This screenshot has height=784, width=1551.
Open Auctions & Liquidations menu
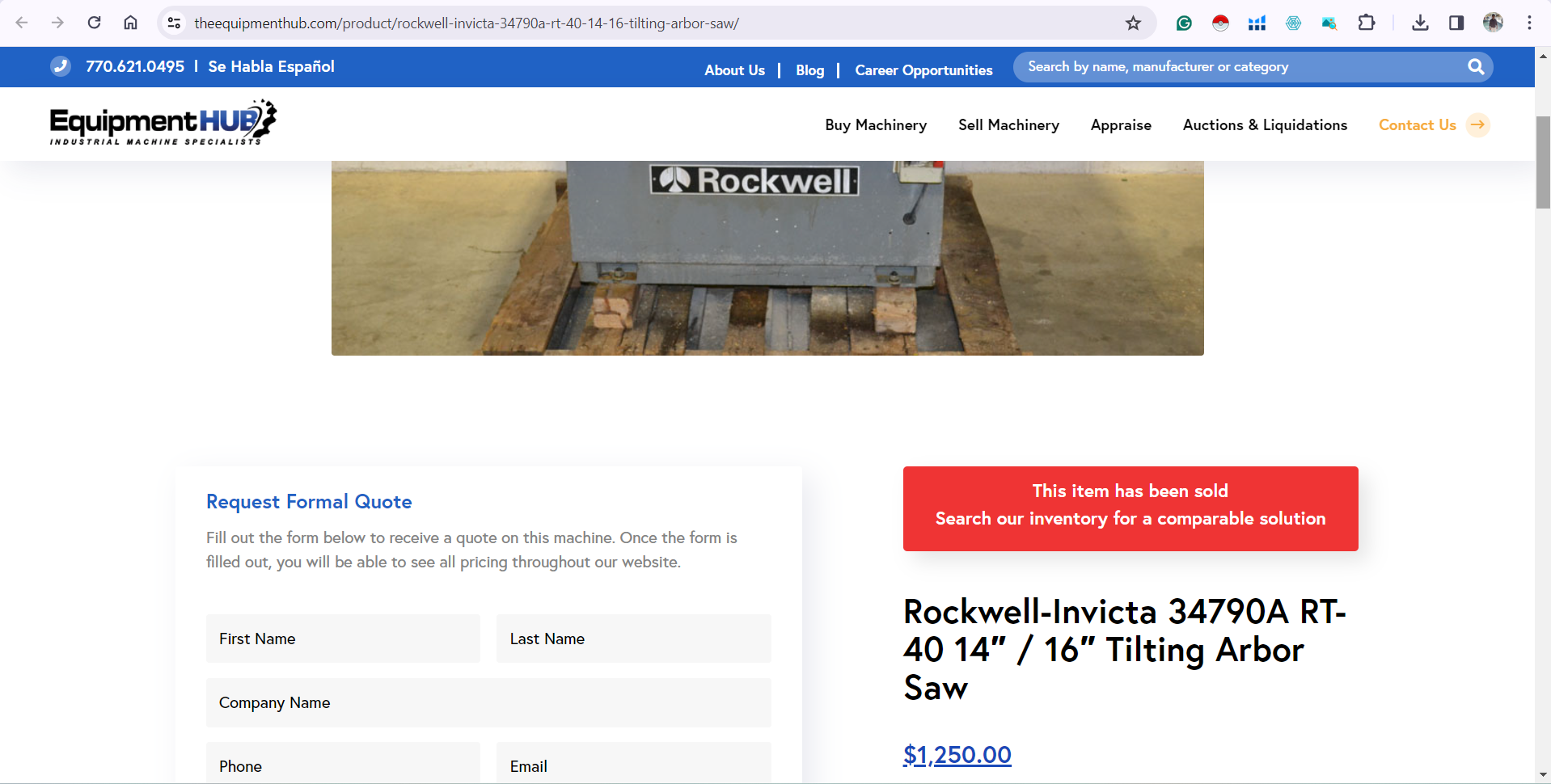coord(1265,125)
